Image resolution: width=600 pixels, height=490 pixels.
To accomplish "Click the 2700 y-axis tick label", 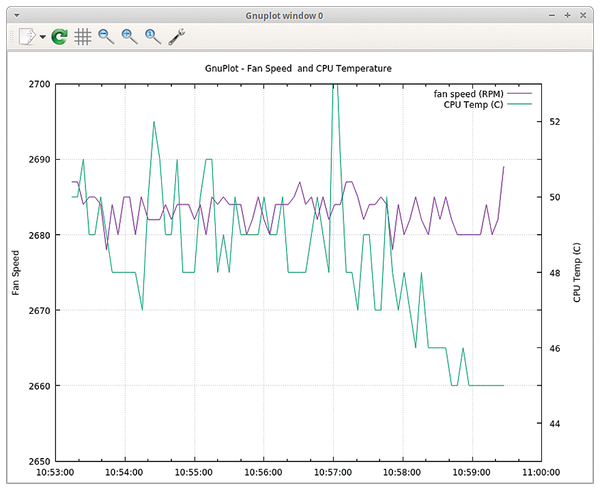I will (x=39, y=84).
